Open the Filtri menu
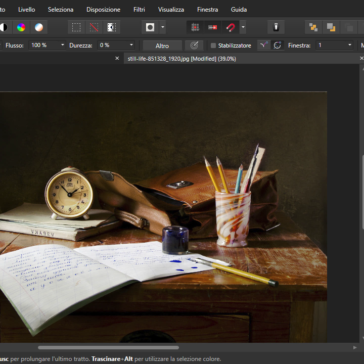Viewport: 364px width, 364px height. click(139, 9)
